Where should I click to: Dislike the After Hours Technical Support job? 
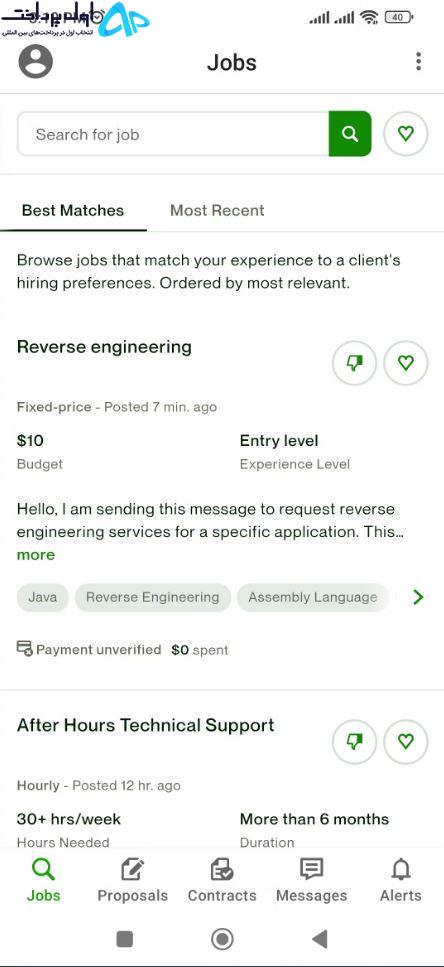click(x=354, y=741)
